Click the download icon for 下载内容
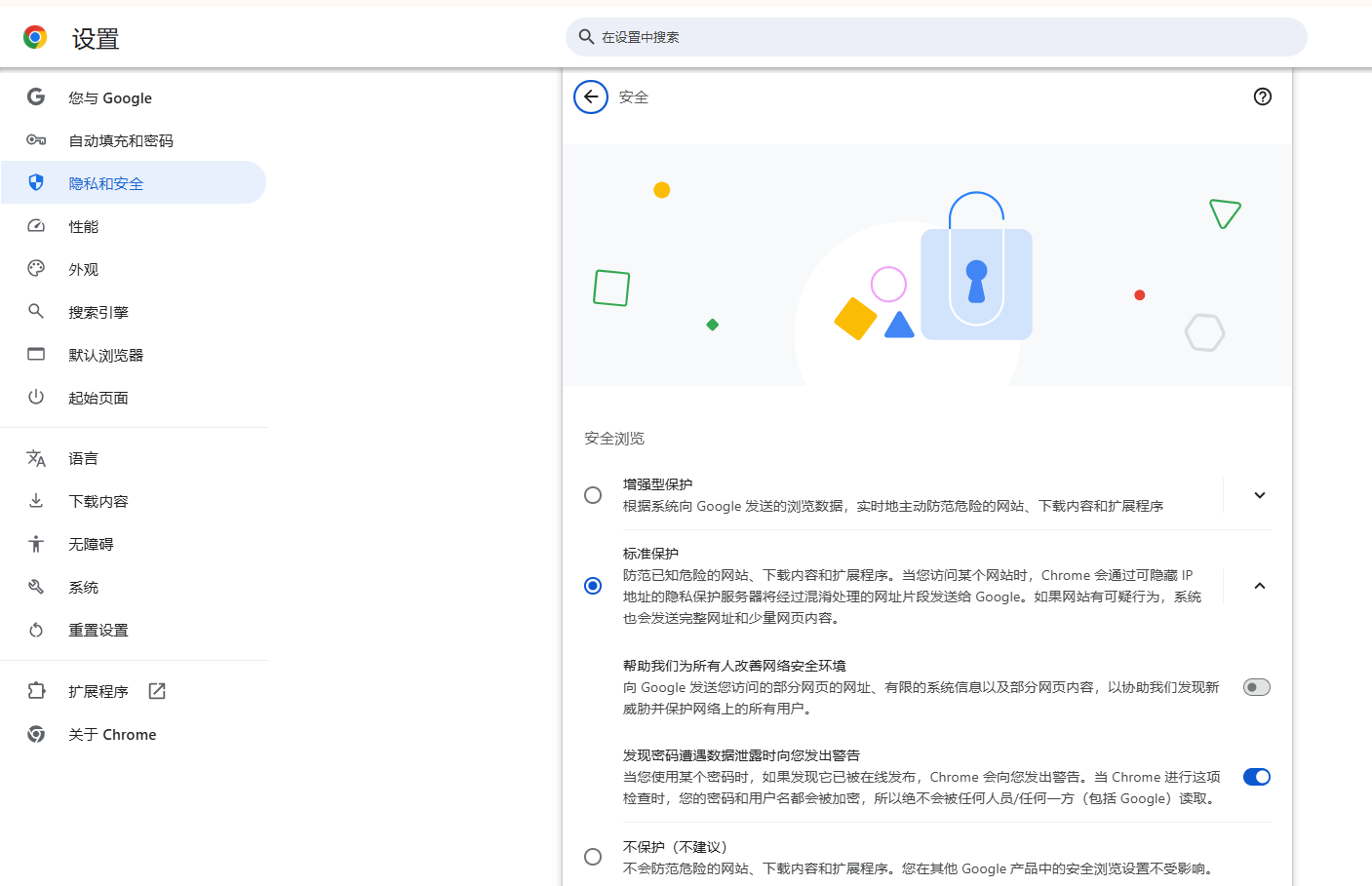This screenshot has width=1372, height=886. click(x=36, y=500)
